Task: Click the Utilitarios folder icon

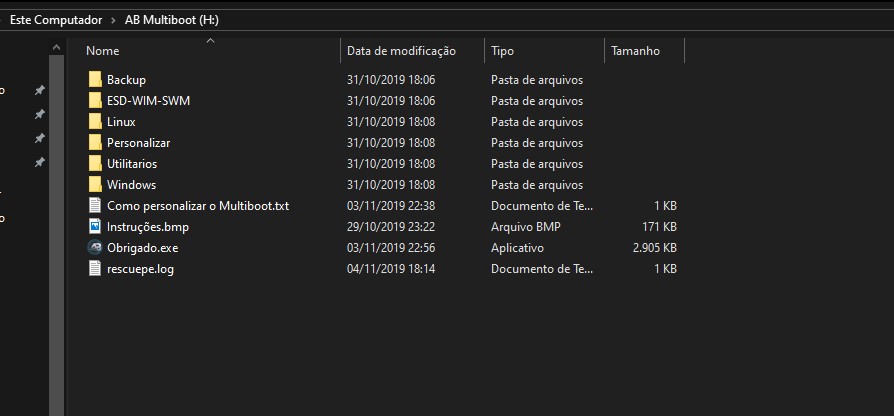Action: coord(95,164)
